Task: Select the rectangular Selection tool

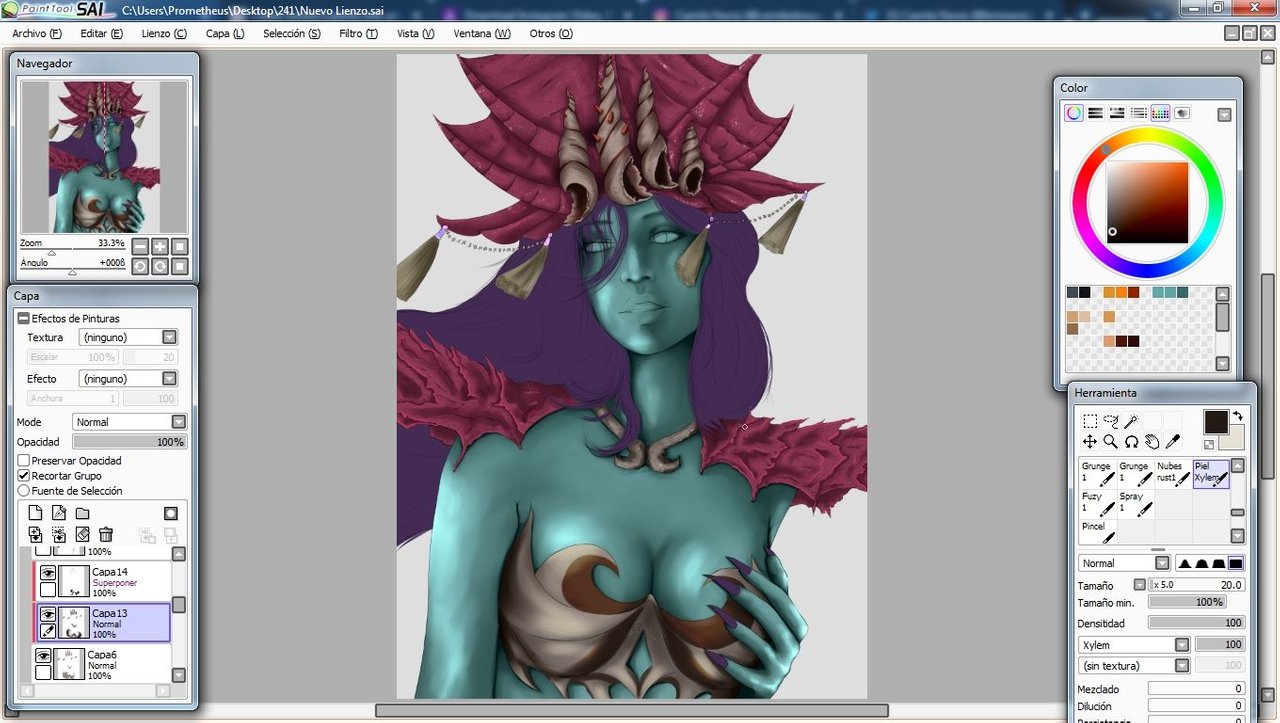Action: pos(1090,421)
